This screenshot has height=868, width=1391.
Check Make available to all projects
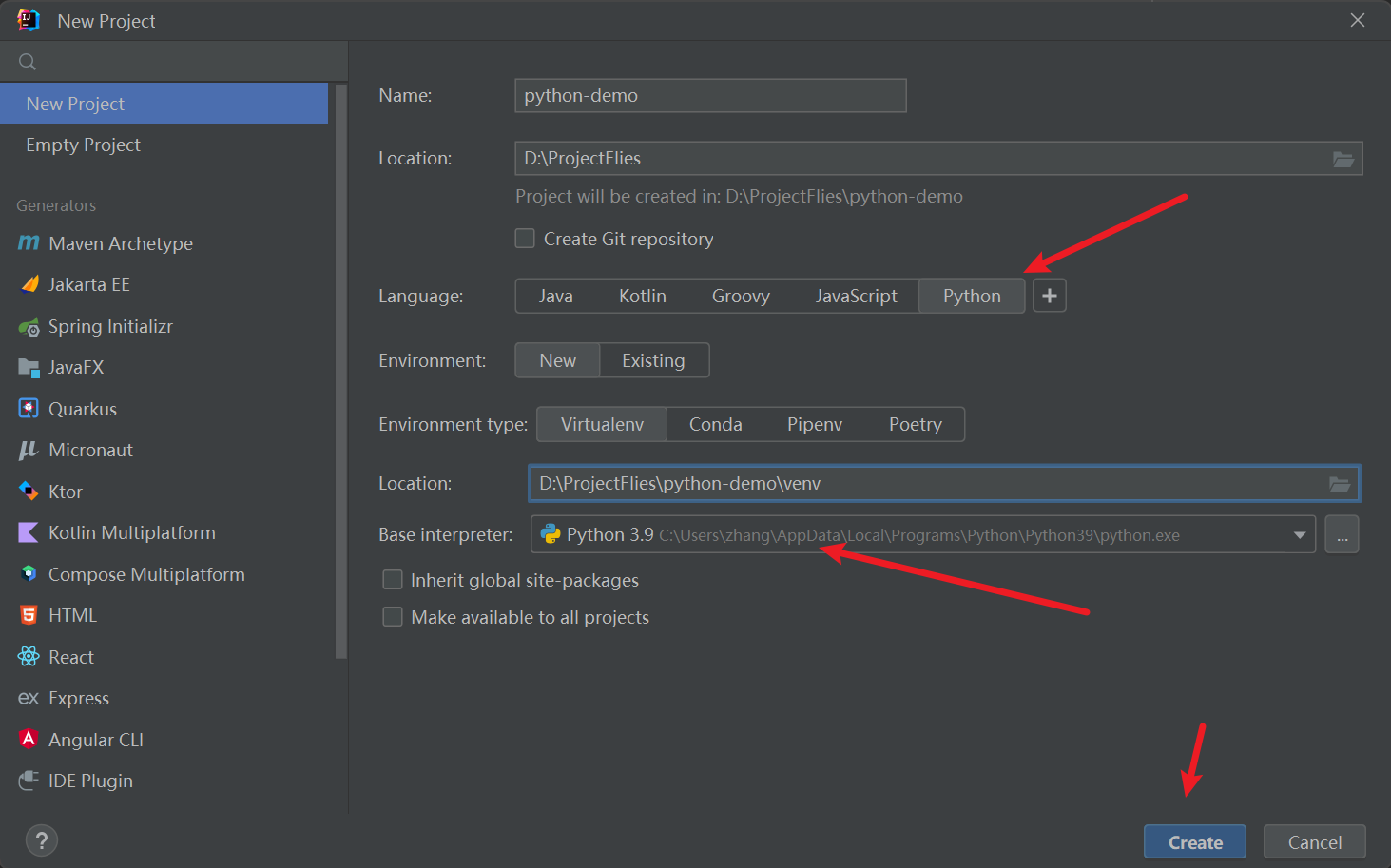[x=392, y=617]
